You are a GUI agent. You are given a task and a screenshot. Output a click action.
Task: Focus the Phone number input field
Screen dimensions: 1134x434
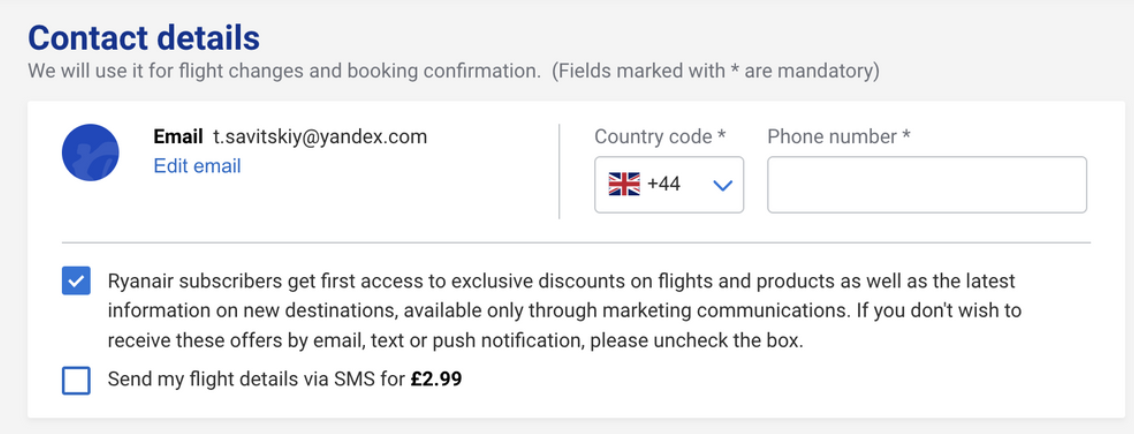point(927,185)
